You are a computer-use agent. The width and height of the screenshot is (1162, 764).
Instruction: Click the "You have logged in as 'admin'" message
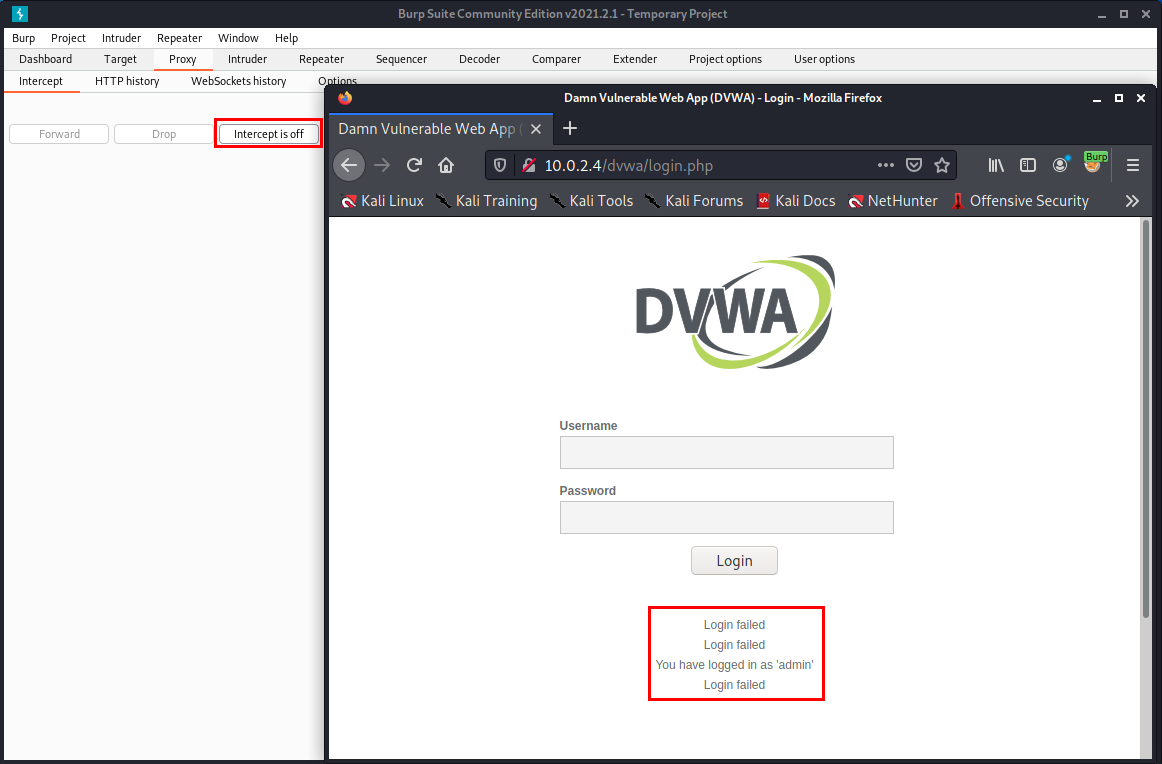pos(734,665)
